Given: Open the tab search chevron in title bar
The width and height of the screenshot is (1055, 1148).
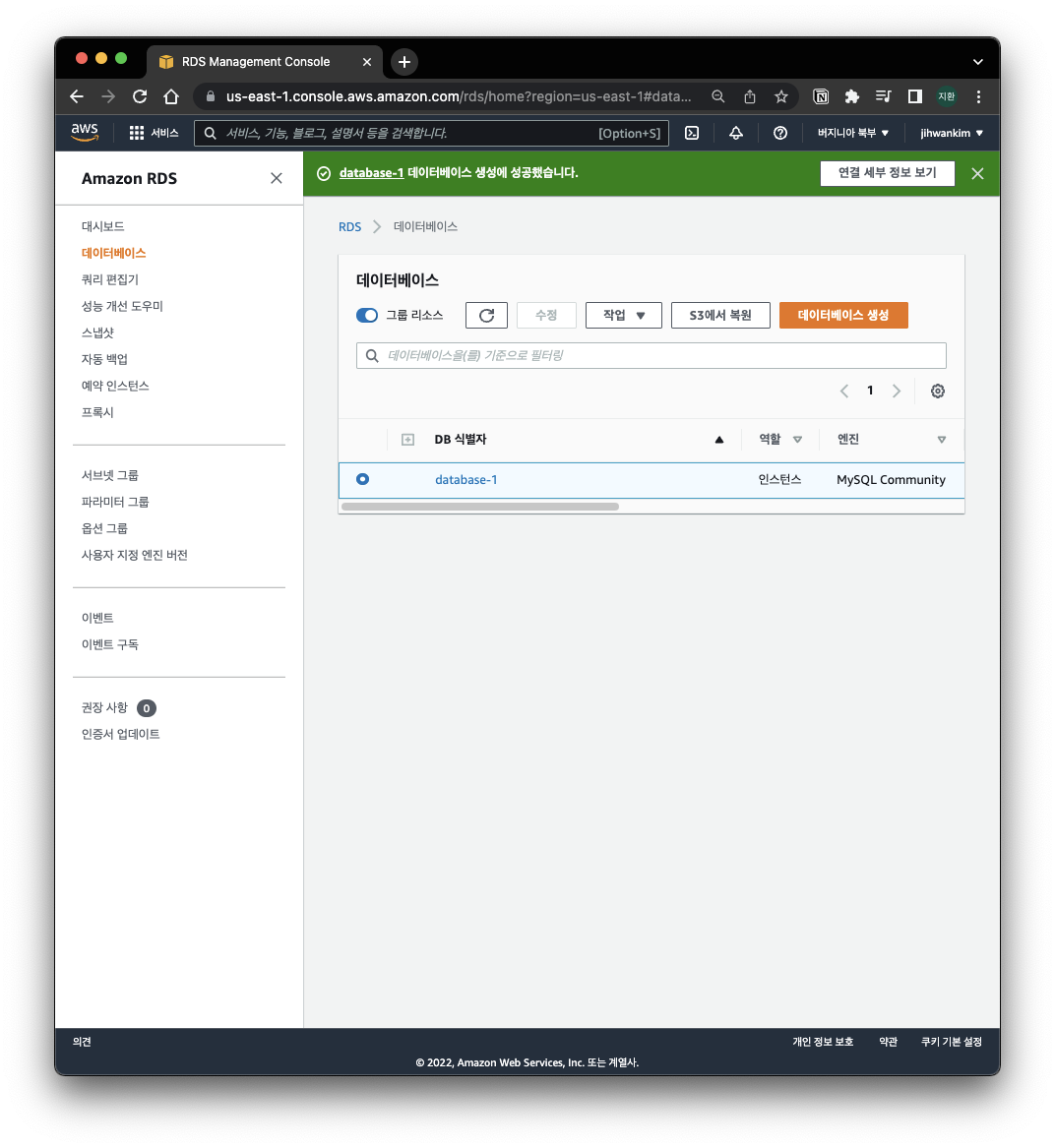Looking at the screenshot, I should pyautogui.click(x=978, y=62).
